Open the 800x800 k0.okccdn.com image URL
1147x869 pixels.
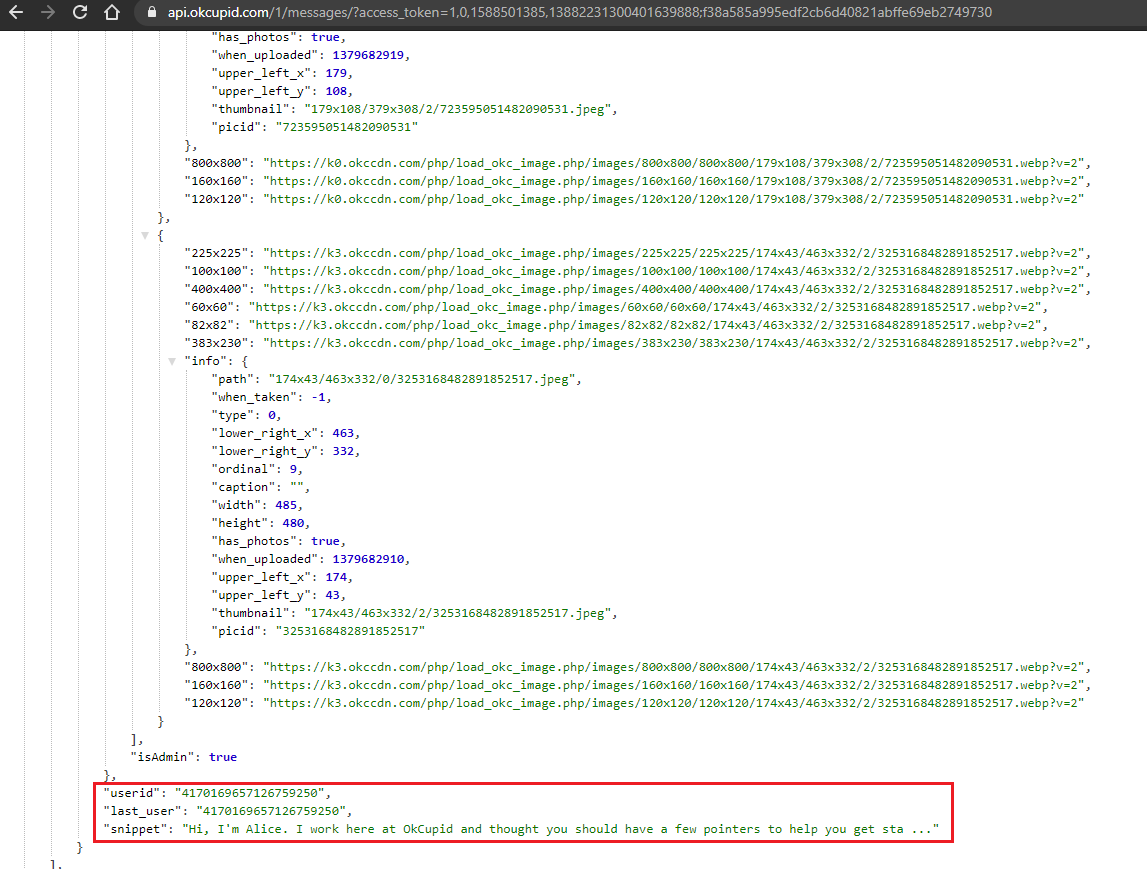(x=673, y=163)
